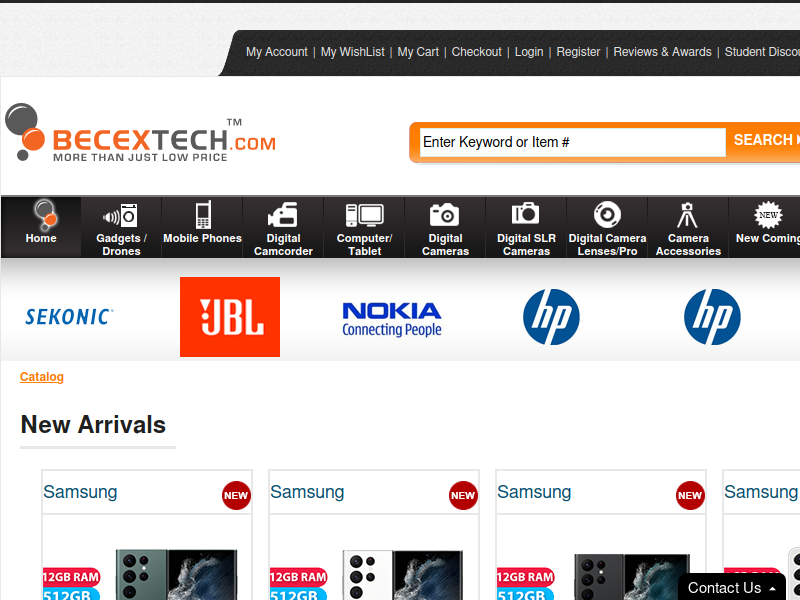Open Computer/Tablet category icon

(x=364, y=215)
